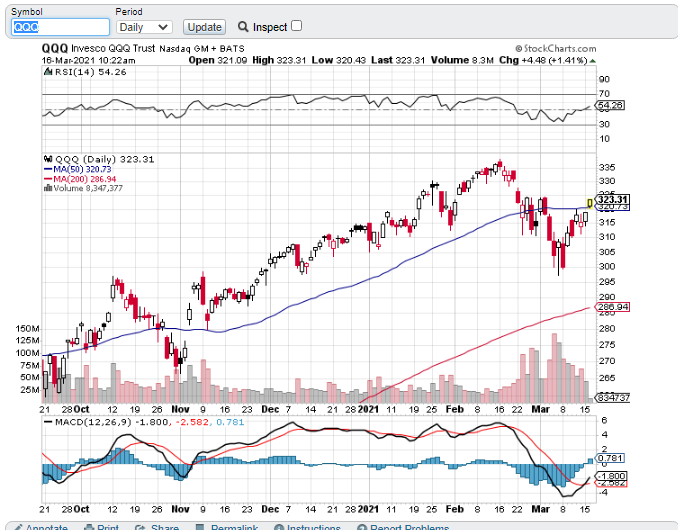Click the StockCharts.com copyright text
678x530 pixels.
(556, 48)
